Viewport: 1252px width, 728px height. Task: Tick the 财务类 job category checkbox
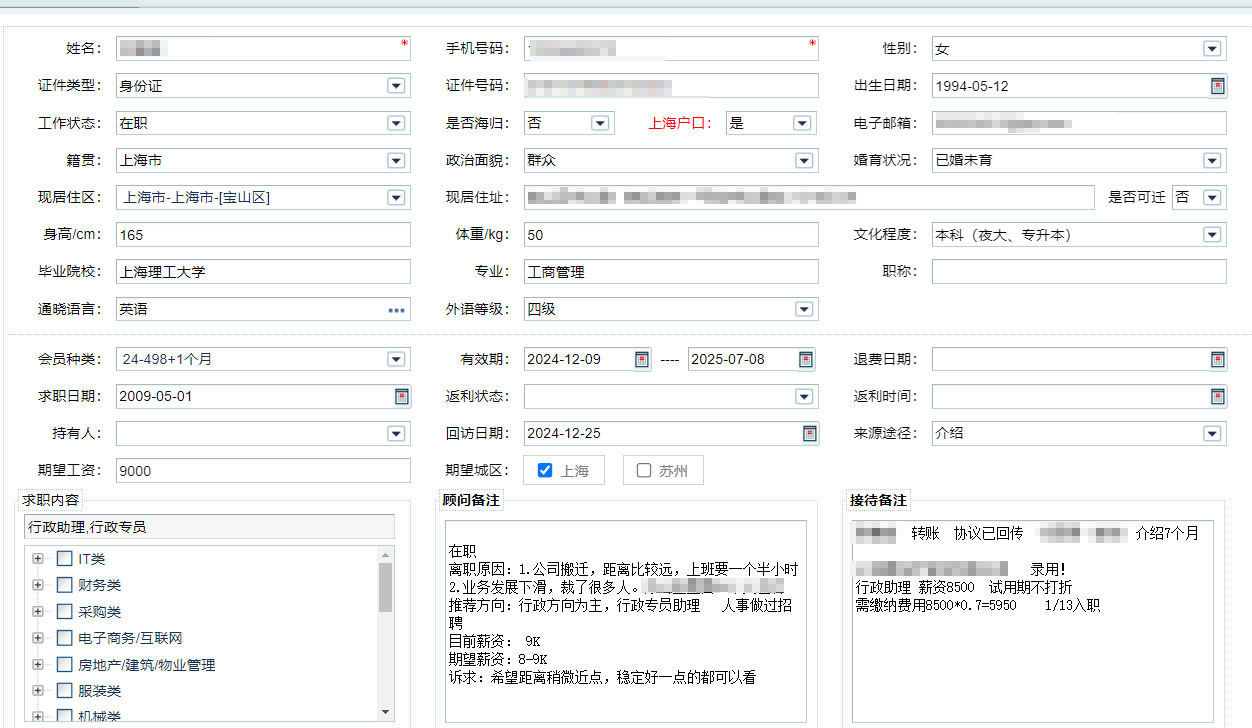[x=64, y=585]
